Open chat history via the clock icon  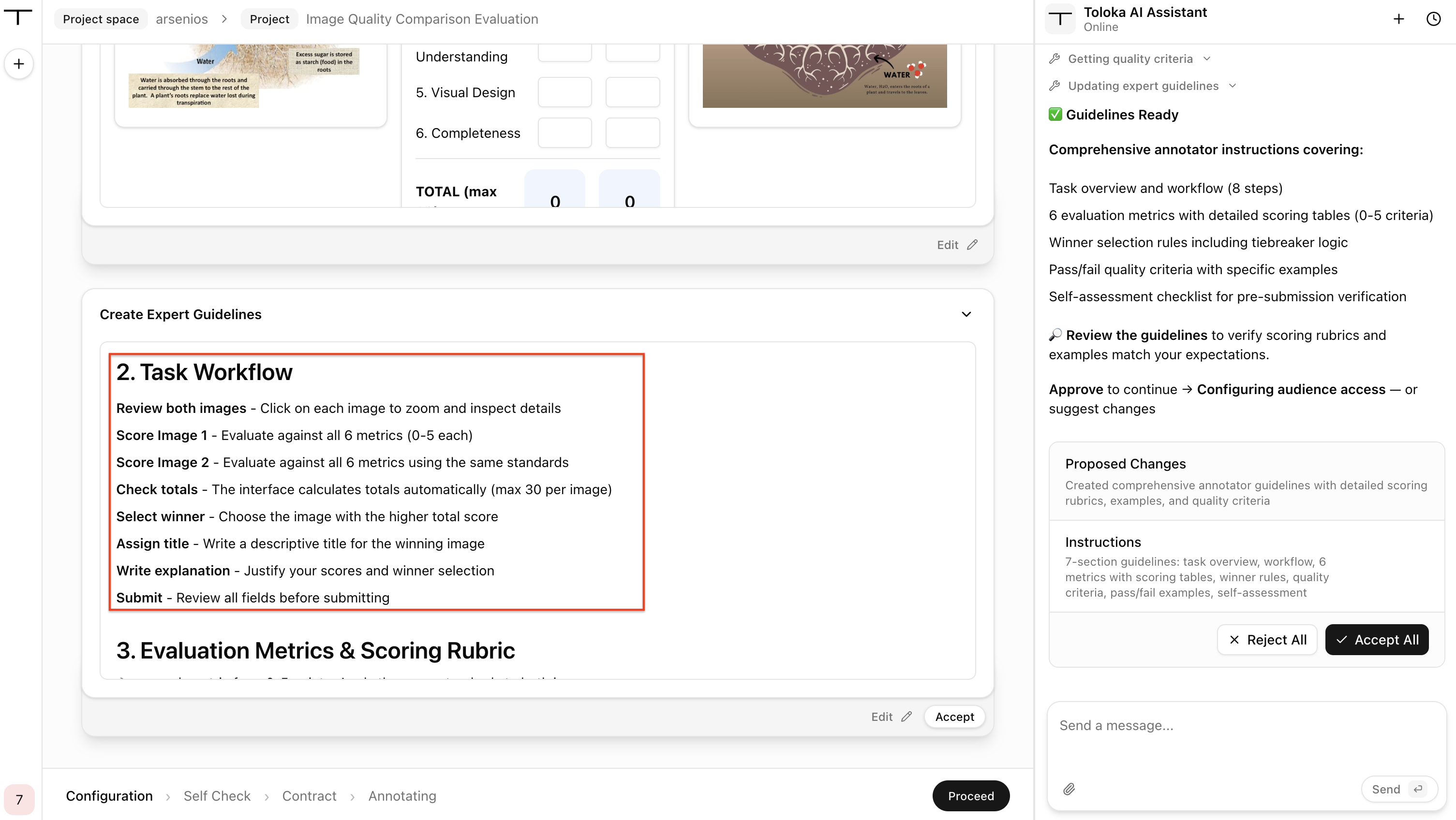coord(1433,19)
